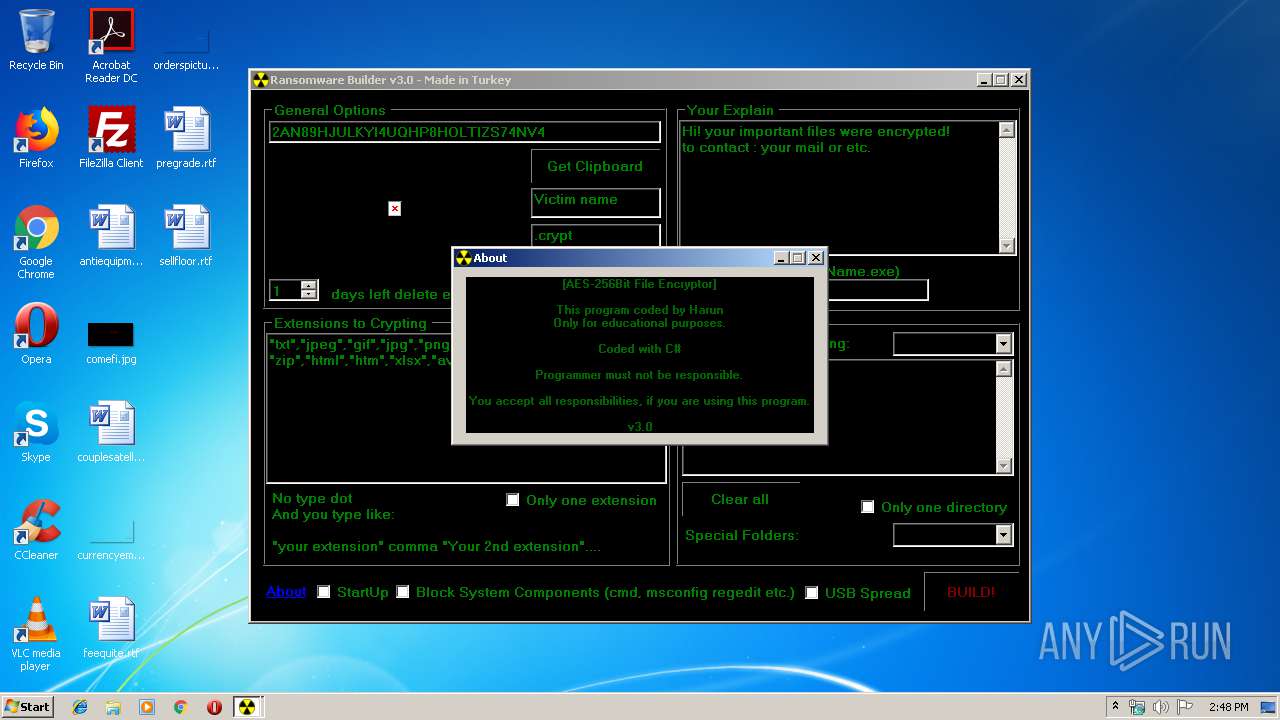Launch Opera desktop shortcut

point(36,334)
